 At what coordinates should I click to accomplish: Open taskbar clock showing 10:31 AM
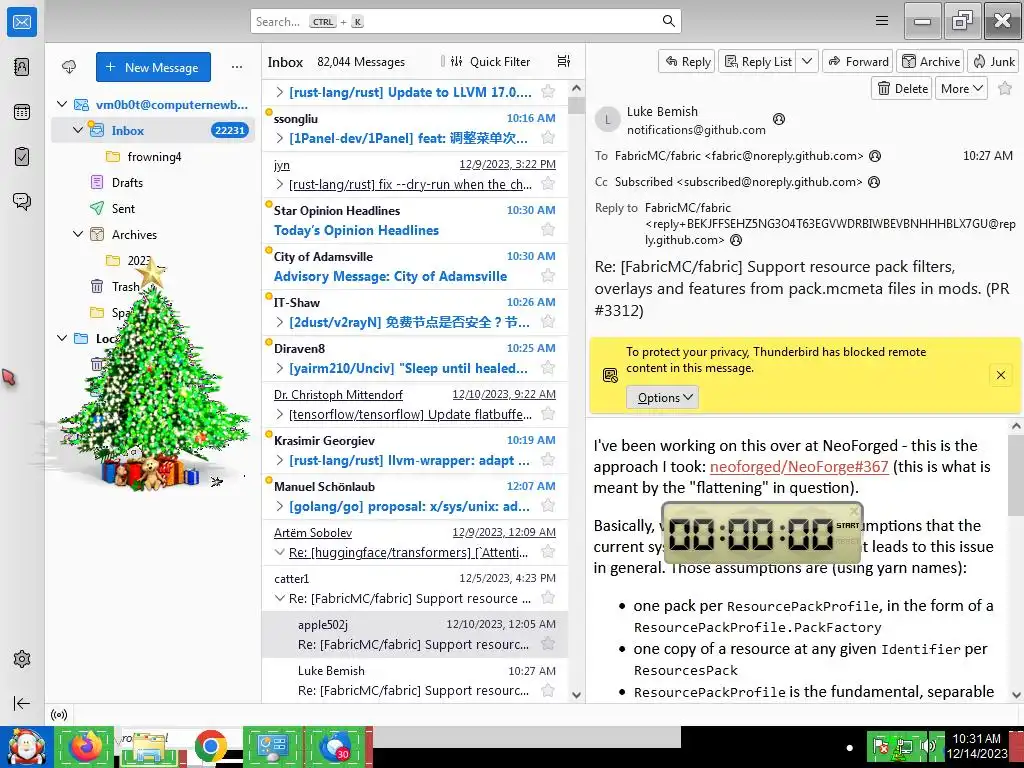977,746
